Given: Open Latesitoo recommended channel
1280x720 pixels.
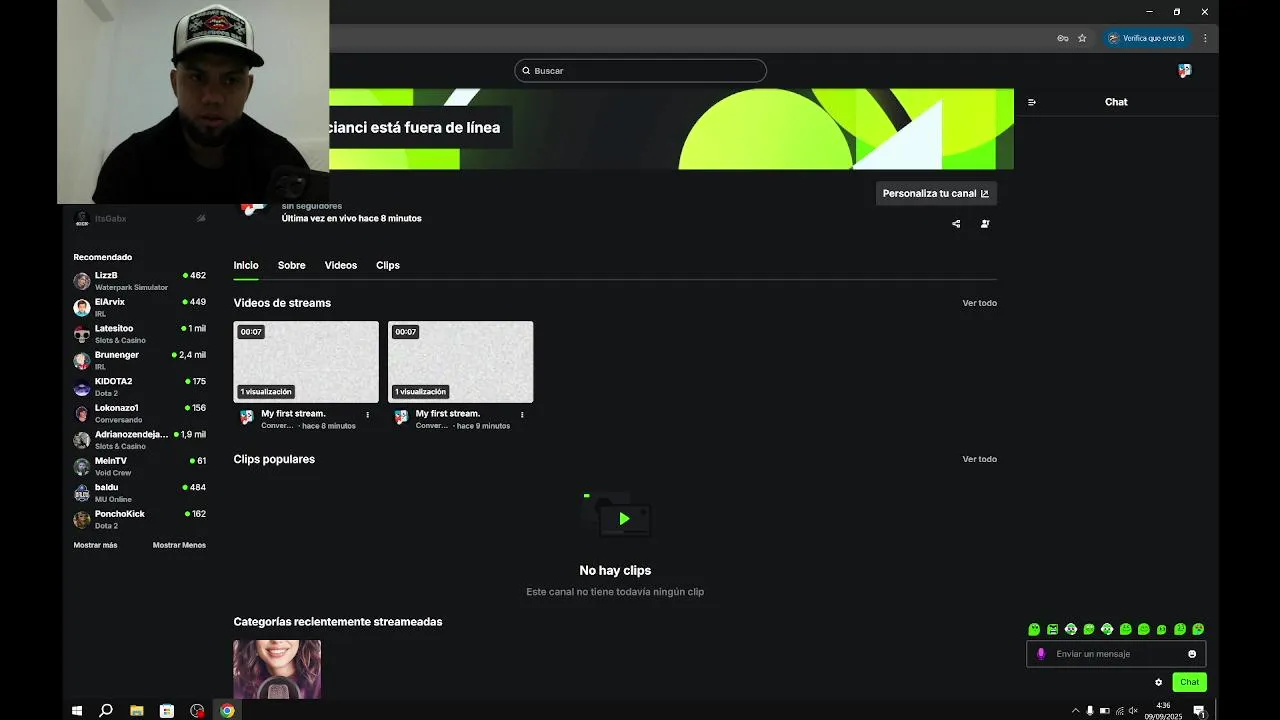Looking at the screenshot, I should coord(140,334).
